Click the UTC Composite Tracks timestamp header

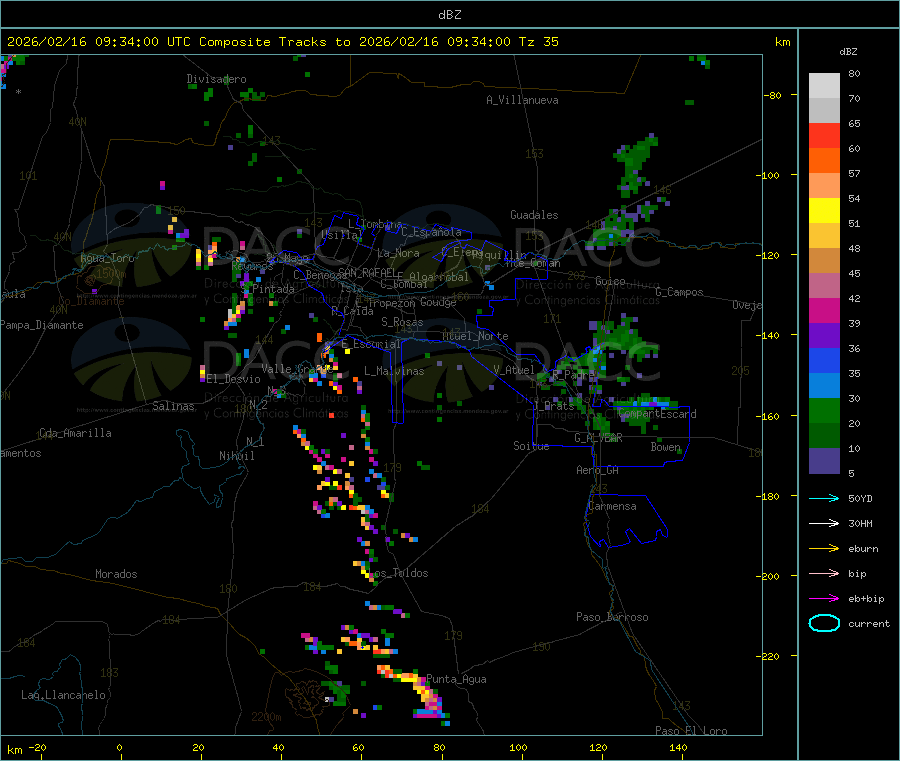[x=282, y=42]
